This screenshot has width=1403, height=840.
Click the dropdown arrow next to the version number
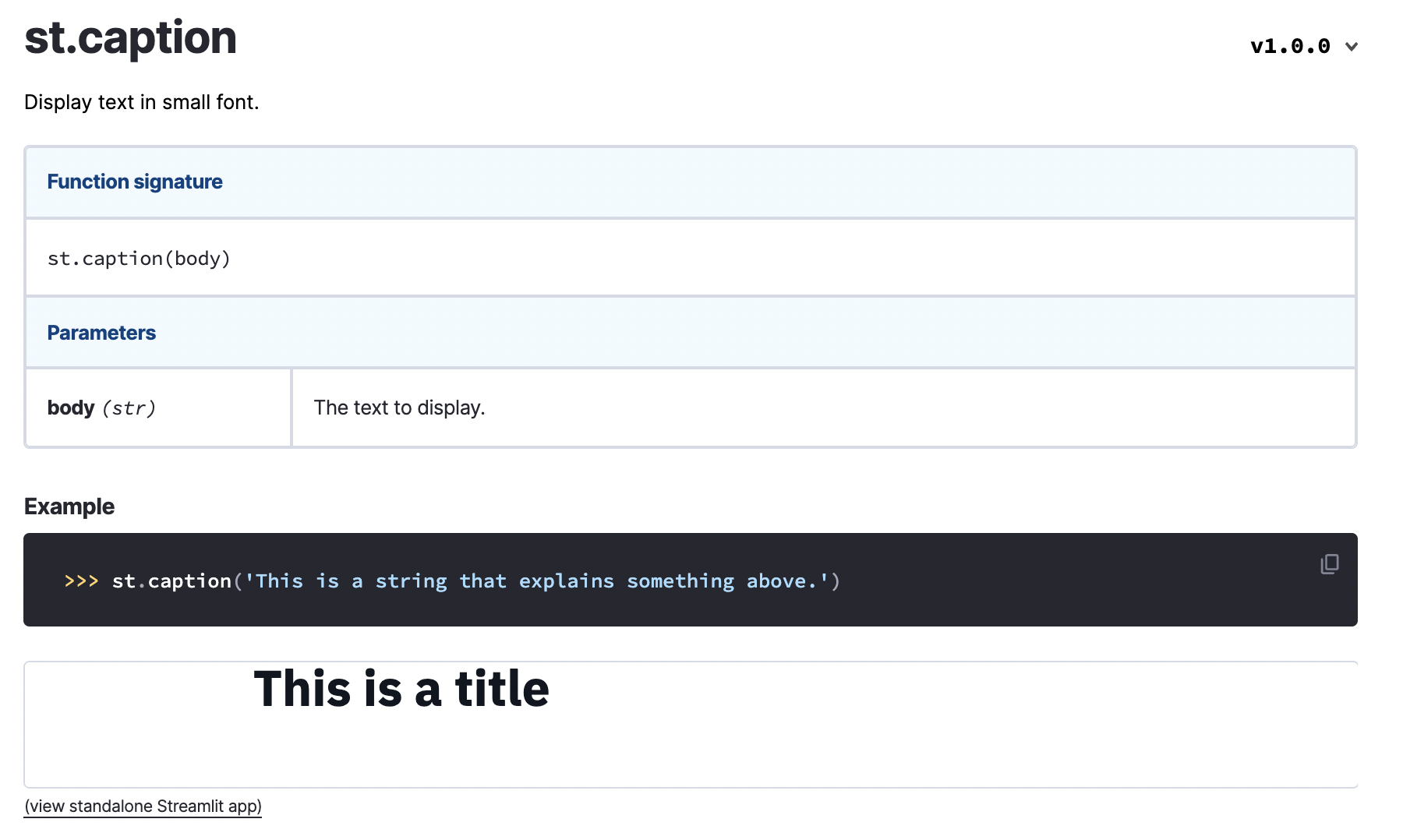click(1351, 47)
